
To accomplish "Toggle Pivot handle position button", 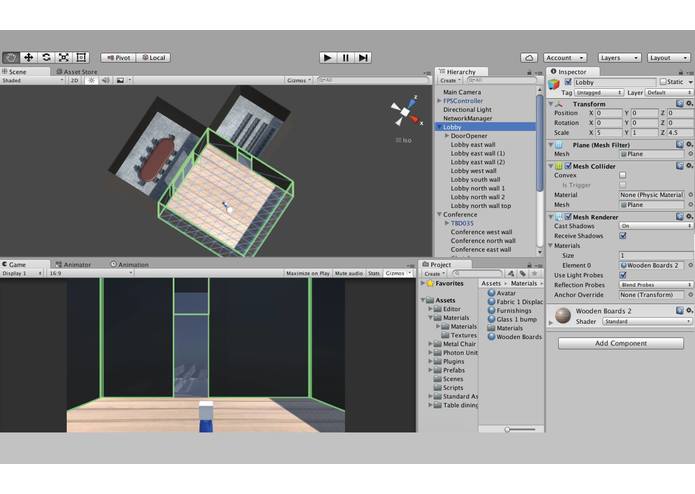I will pyautogui.click(x=118, y=58).
